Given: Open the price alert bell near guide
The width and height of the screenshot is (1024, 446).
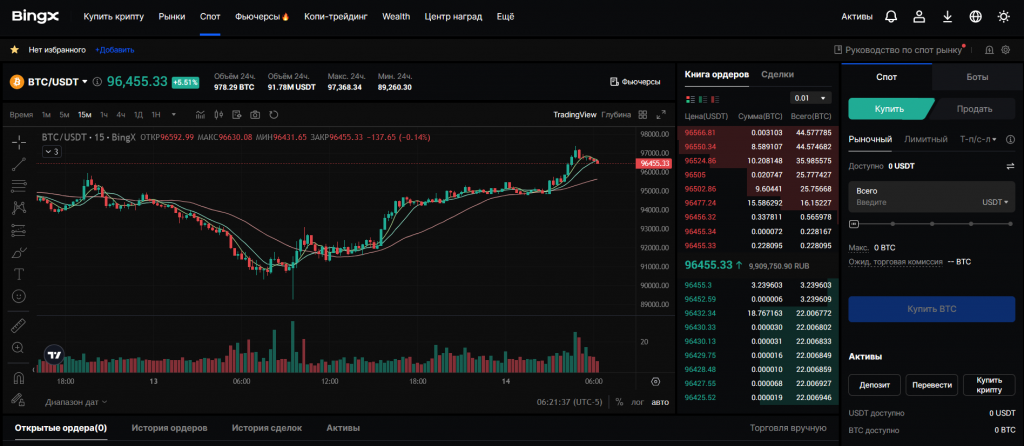Looking at the screenshot, I should (x=989, y=50).
